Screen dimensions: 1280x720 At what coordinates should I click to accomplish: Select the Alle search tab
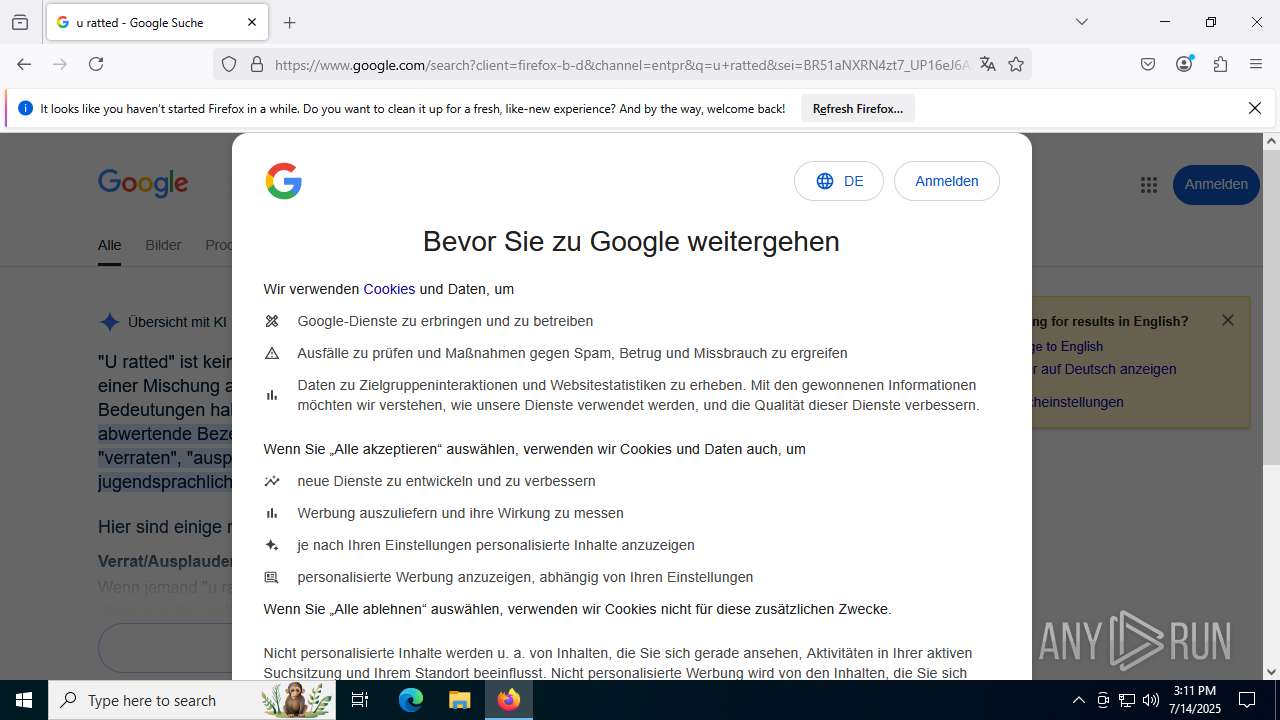pyautogui.click(x=109, y=245)
